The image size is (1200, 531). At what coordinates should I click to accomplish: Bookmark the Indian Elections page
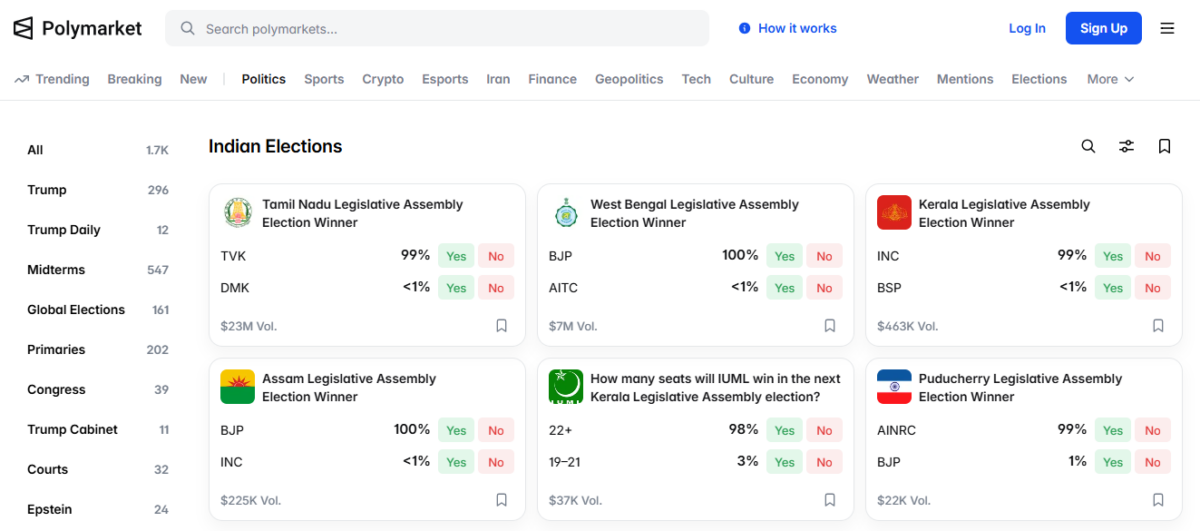point(1164,146)
